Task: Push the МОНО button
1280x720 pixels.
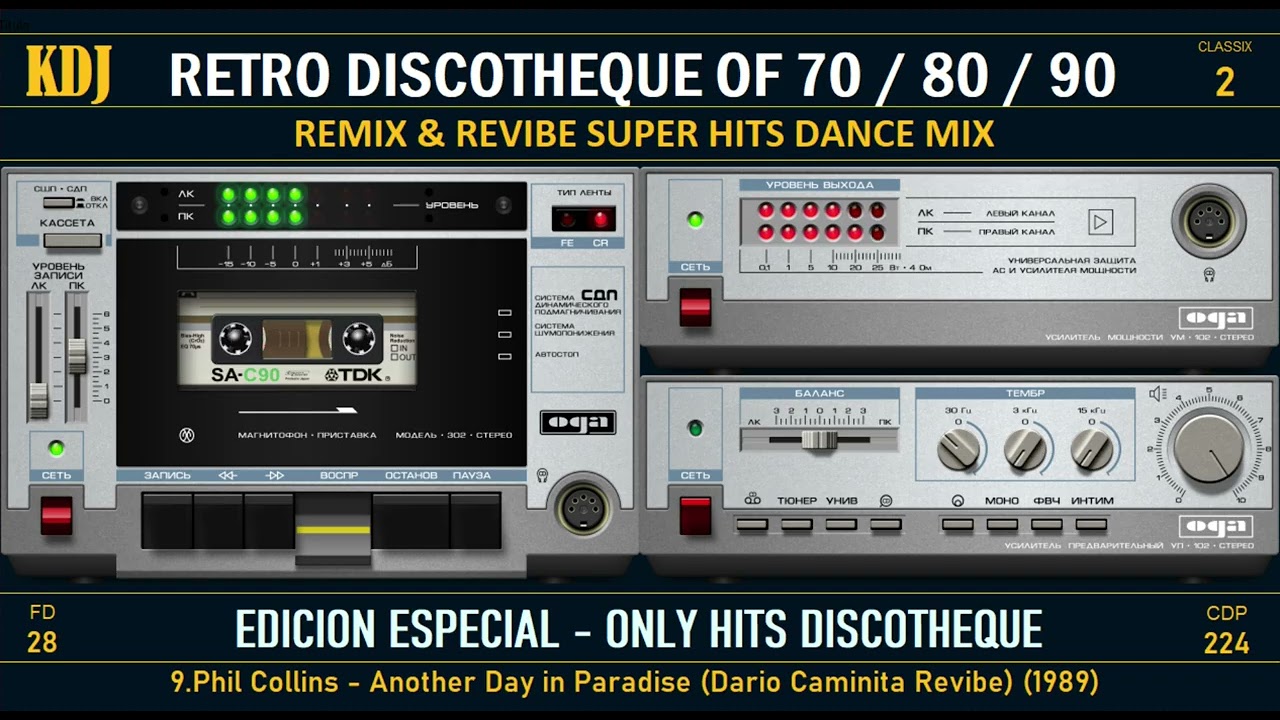Action: coord(1002,524)
